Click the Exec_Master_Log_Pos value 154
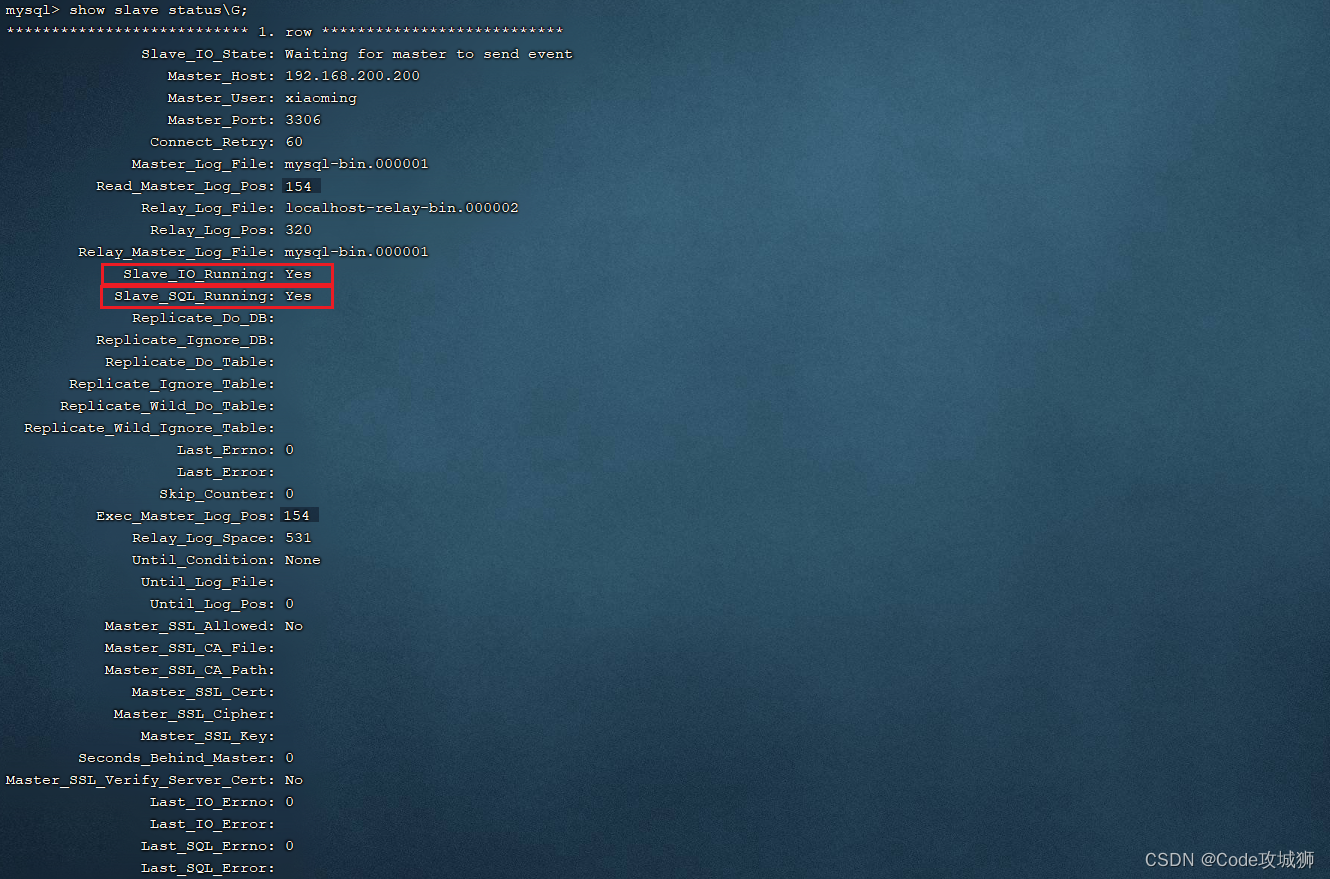1330x879 pixels. click(297, 516)
